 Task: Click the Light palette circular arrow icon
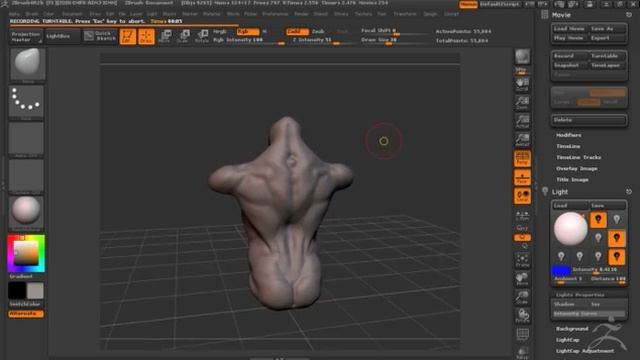629,191
